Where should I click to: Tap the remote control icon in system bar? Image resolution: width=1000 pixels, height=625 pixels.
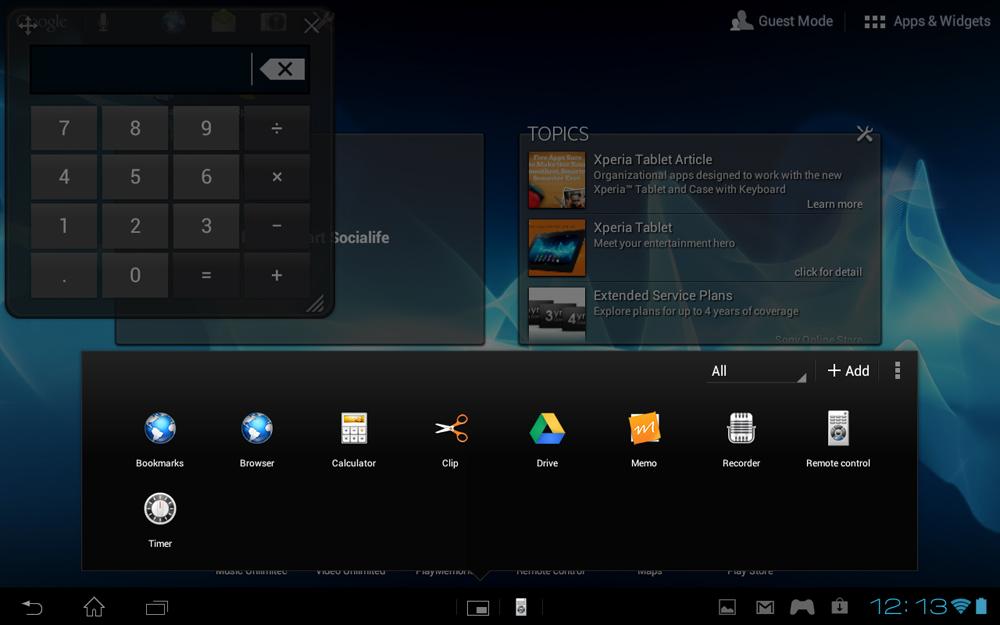521,607
